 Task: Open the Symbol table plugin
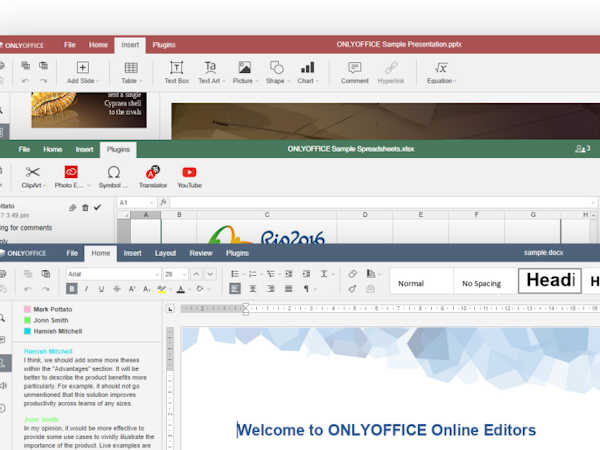[x=114, y=177]
